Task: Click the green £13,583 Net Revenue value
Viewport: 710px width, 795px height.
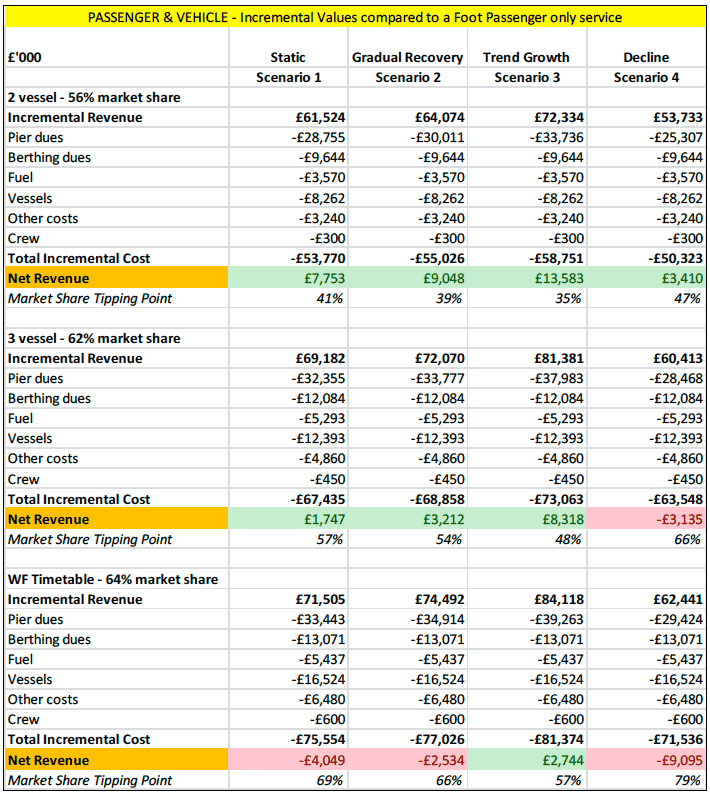Action: click(x=527, y=278)
